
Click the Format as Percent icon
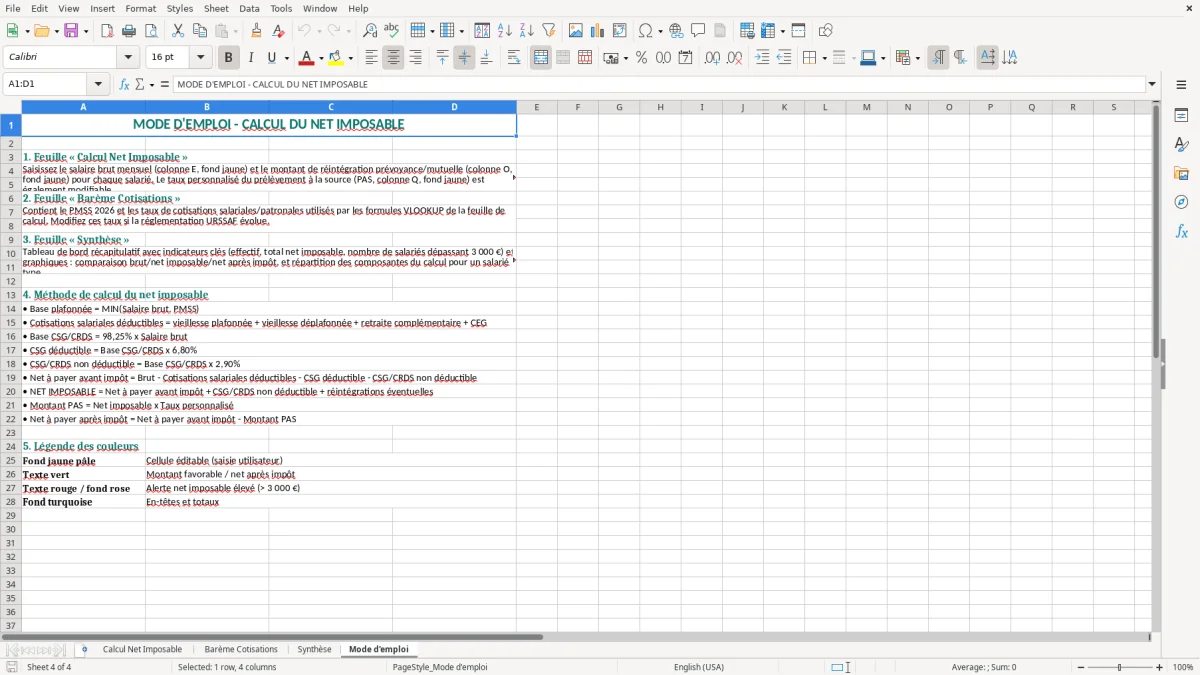641,58
